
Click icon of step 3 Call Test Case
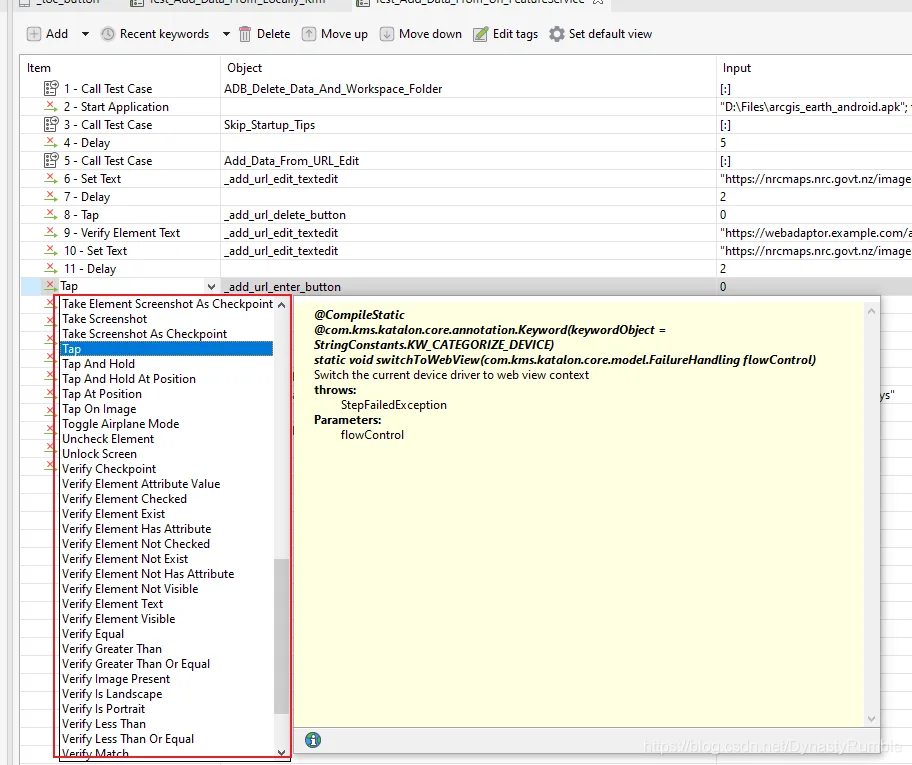[x=51, y=124]
